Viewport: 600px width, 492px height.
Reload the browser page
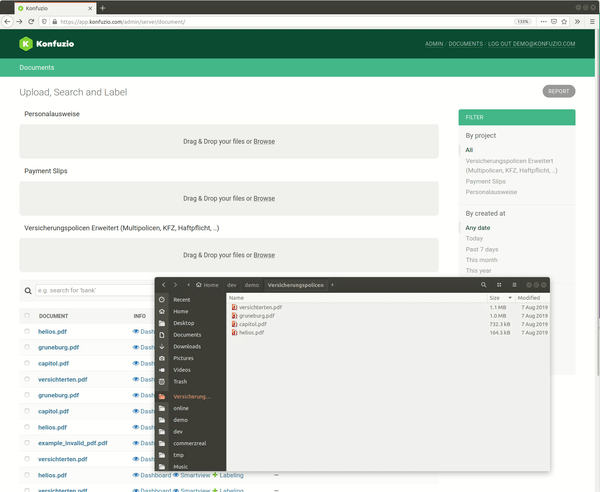pos(32,21)
